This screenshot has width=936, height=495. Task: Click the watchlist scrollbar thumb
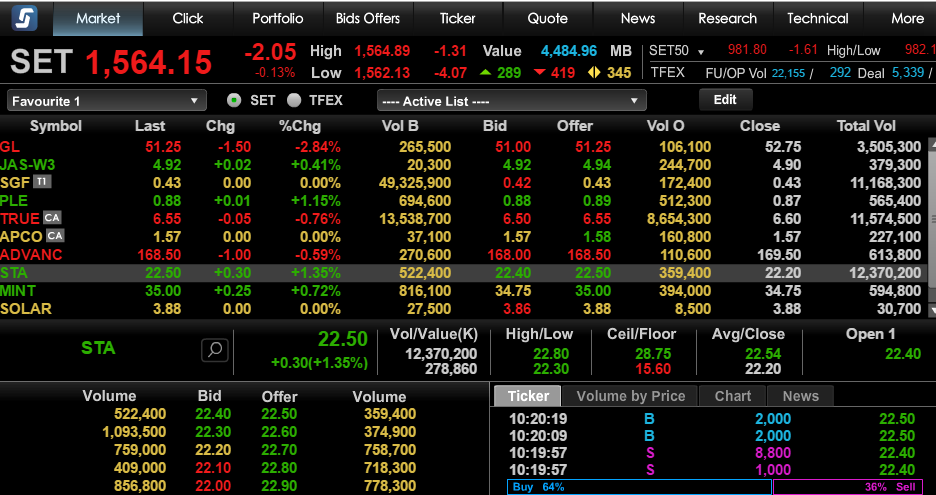click(x=932, y=219)
